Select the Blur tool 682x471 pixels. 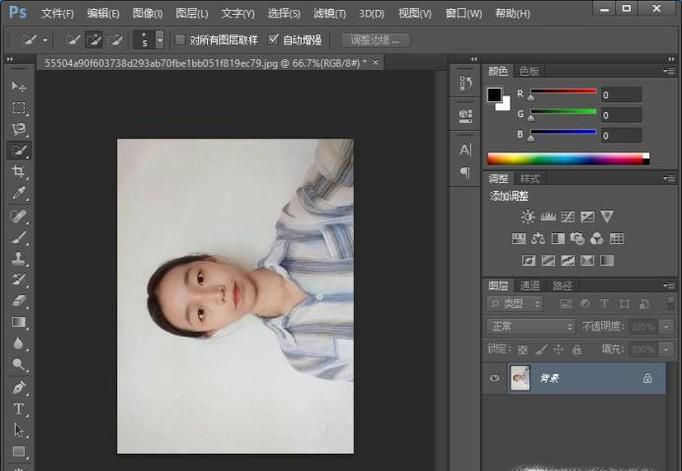(18, 343)
